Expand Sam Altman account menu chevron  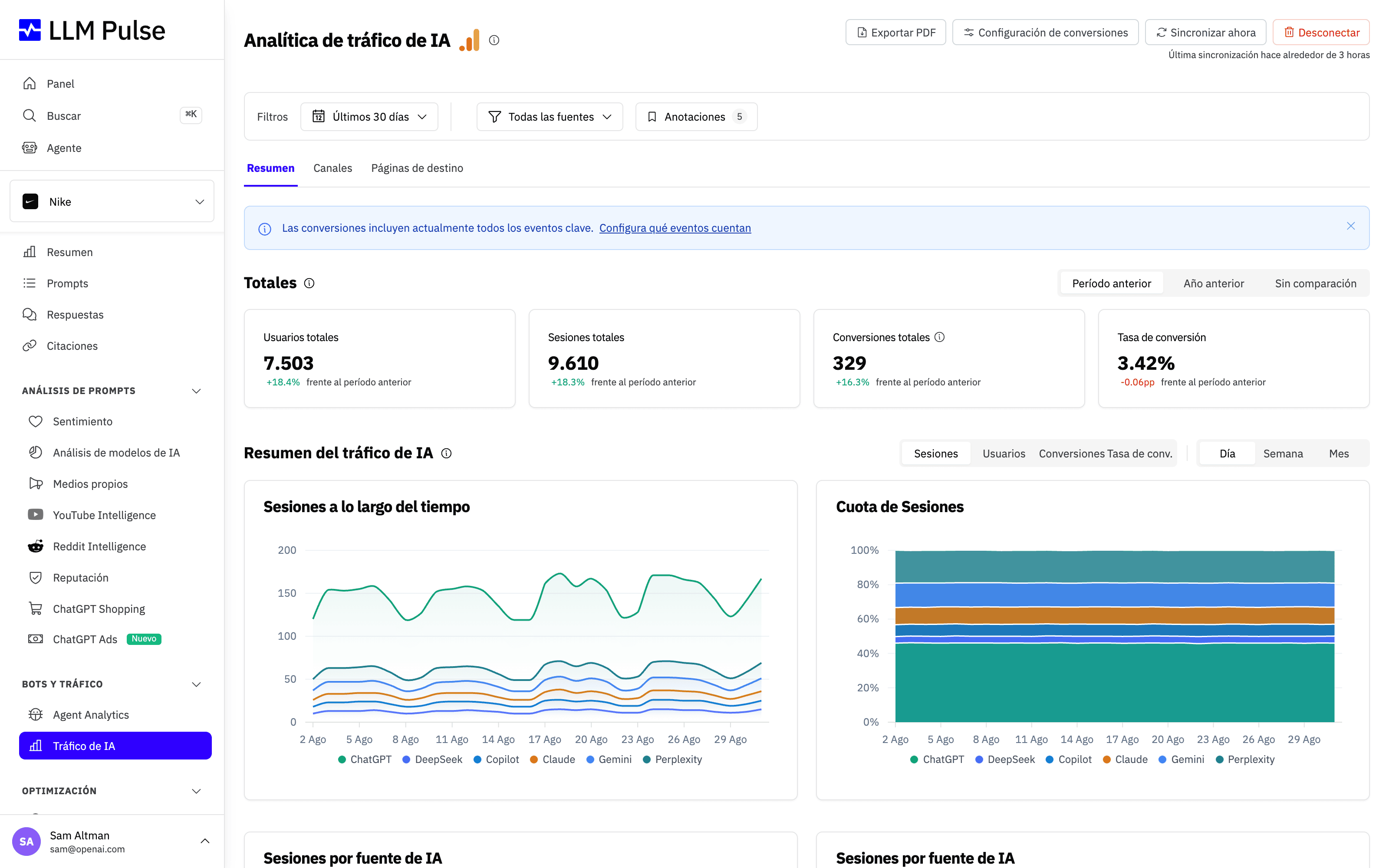205,841
